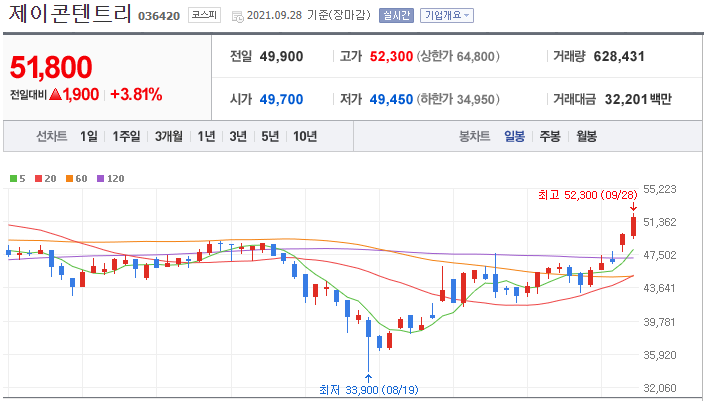The image size is (704, 401).
Task: Click the 봉차트 label
Action: tap(474, 136)
